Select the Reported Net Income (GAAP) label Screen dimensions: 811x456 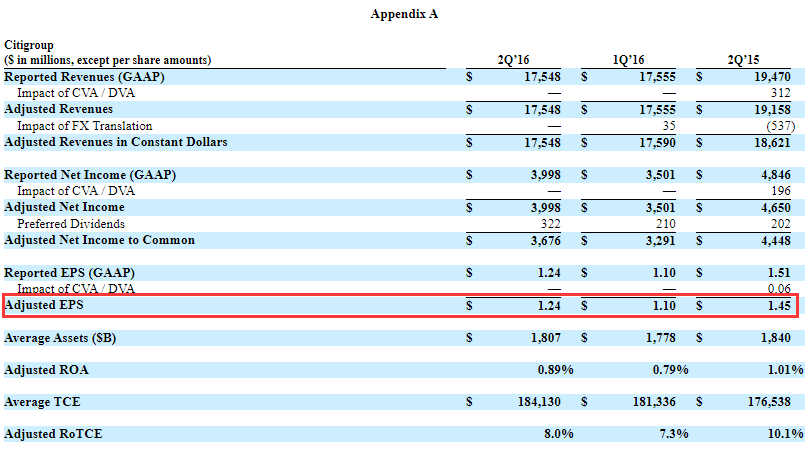tap(90, 175)
